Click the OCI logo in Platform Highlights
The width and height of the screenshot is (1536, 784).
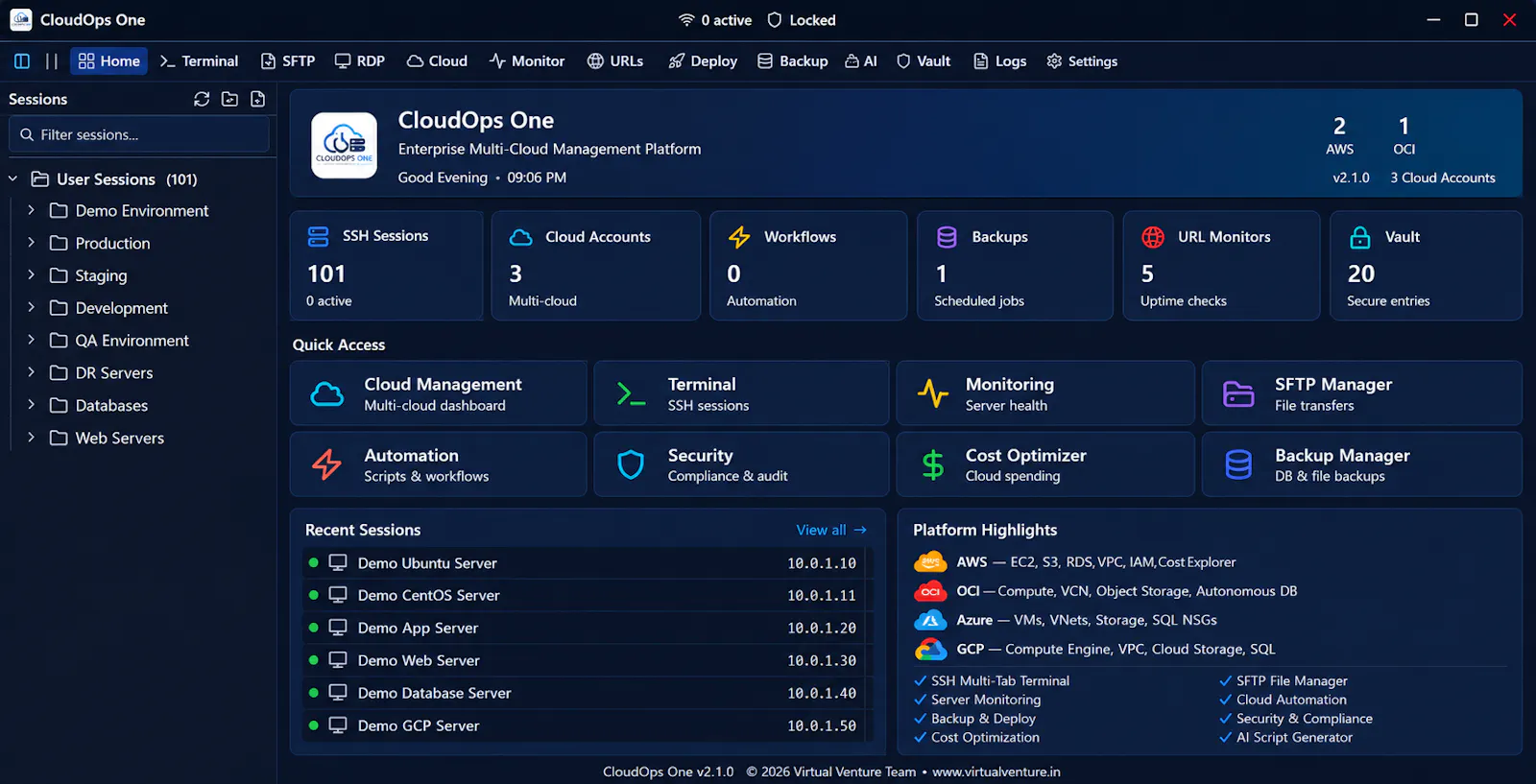[x=930, y=591]
